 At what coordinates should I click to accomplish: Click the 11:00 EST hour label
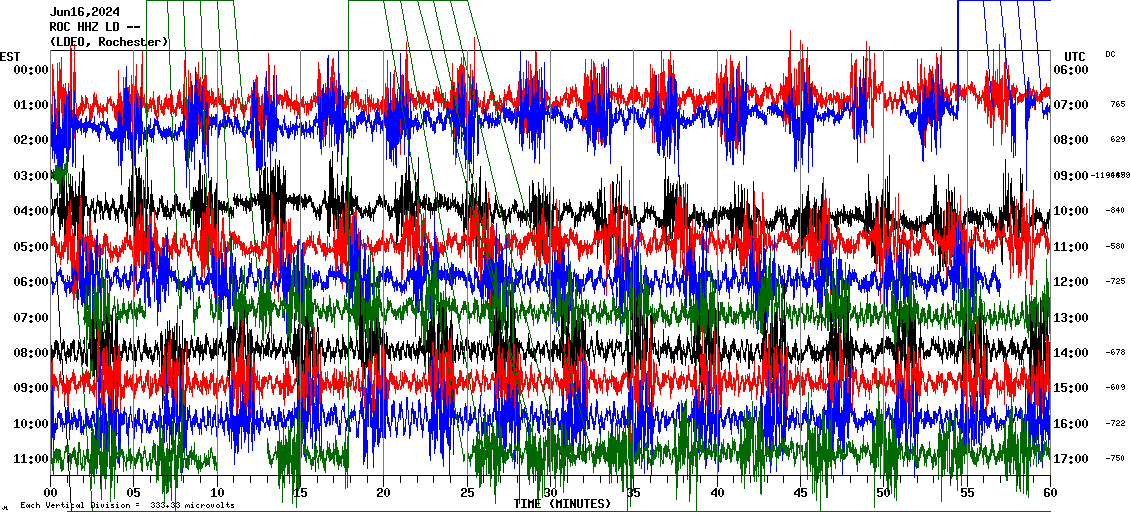point(31,459)
